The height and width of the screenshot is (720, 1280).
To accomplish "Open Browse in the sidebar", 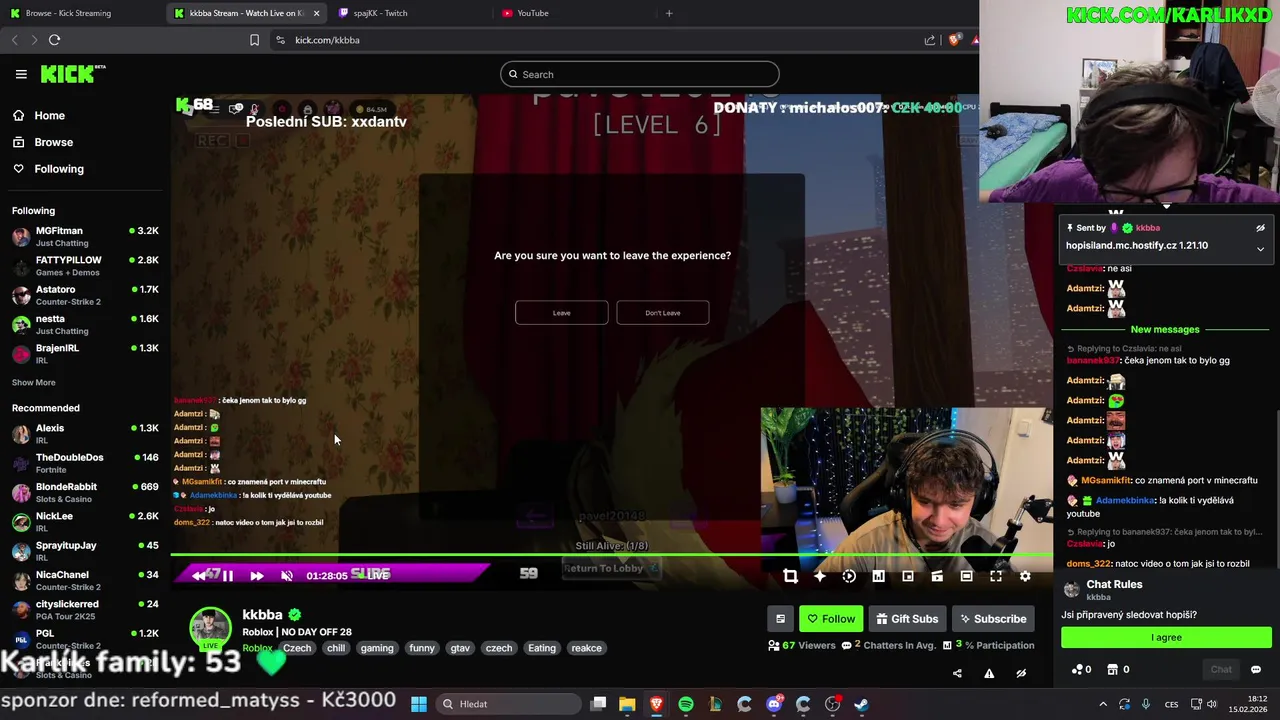I will [x=43, y=142].
